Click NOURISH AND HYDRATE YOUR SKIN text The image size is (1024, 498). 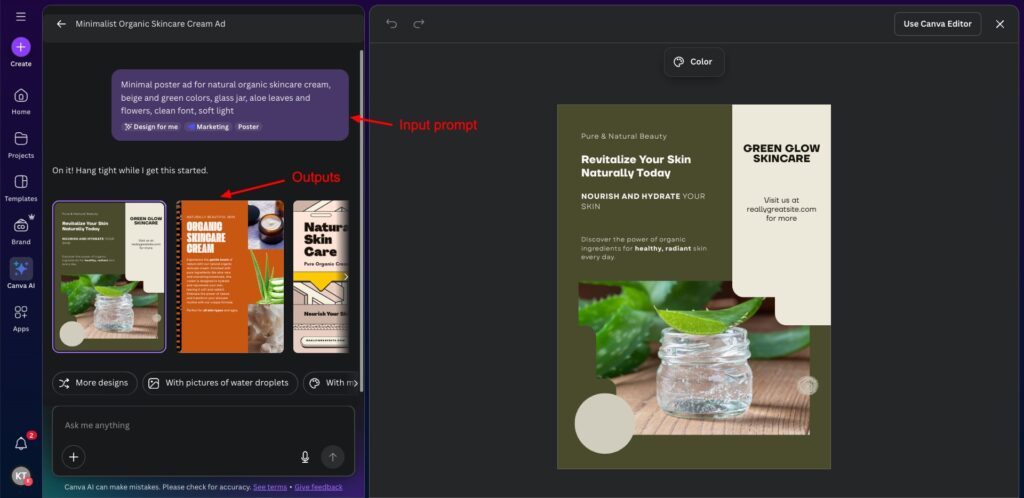coord(643,201)
